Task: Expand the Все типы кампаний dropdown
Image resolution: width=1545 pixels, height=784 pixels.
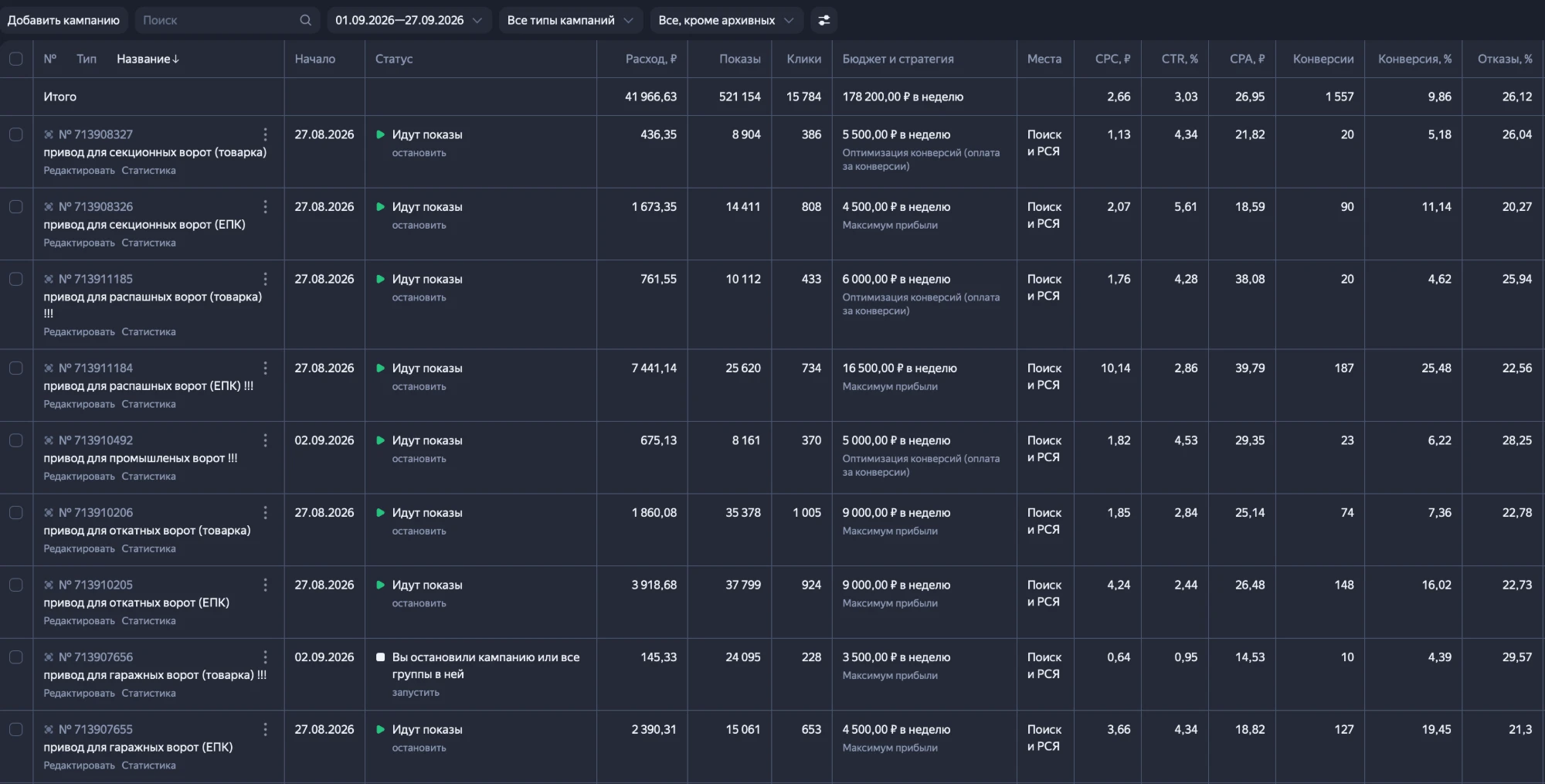Action: tap(570, 20)
